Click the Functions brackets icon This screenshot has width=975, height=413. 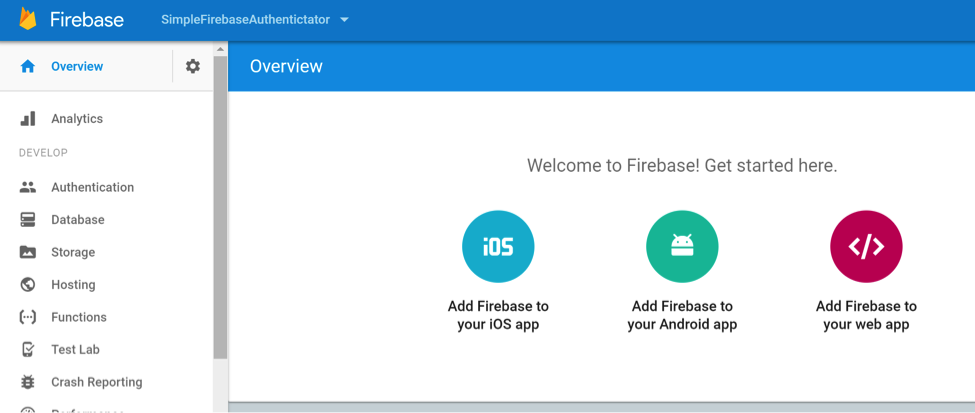28,317
